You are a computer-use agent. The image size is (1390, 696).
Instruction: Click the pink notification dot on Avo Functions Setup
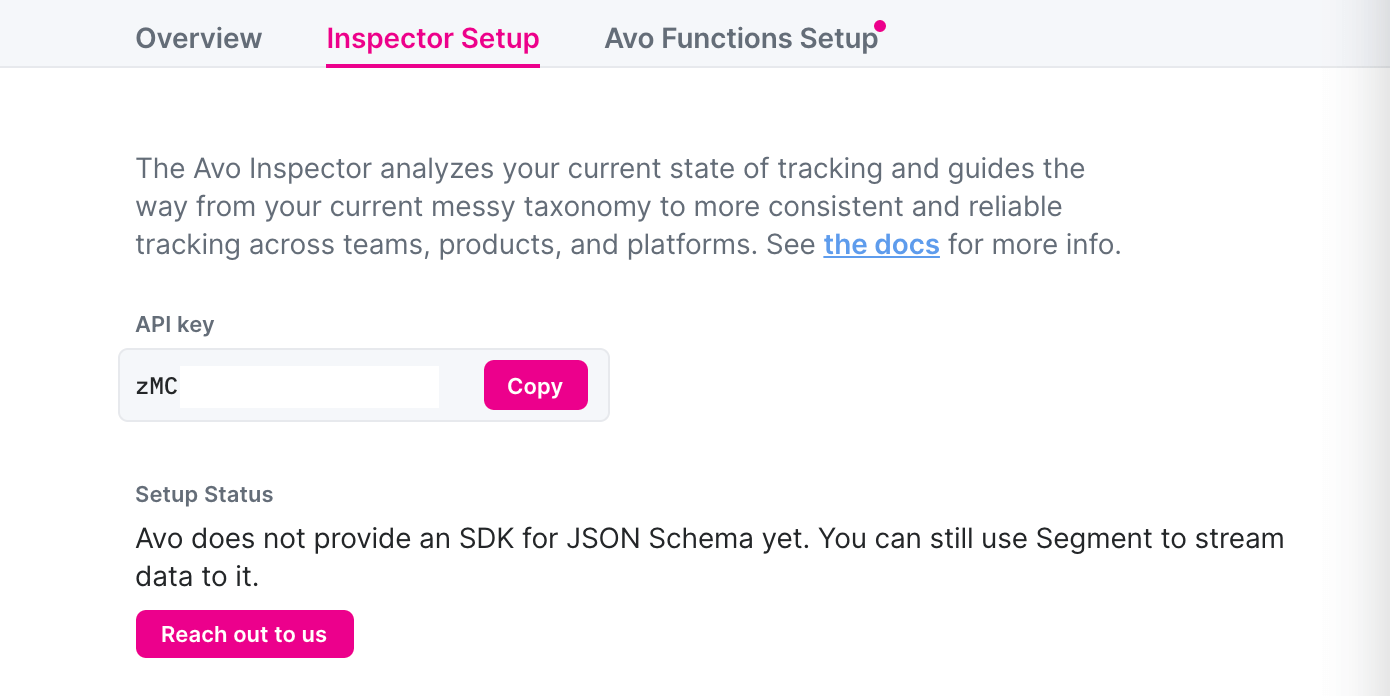pyautogui.click(x=880, y=25)
